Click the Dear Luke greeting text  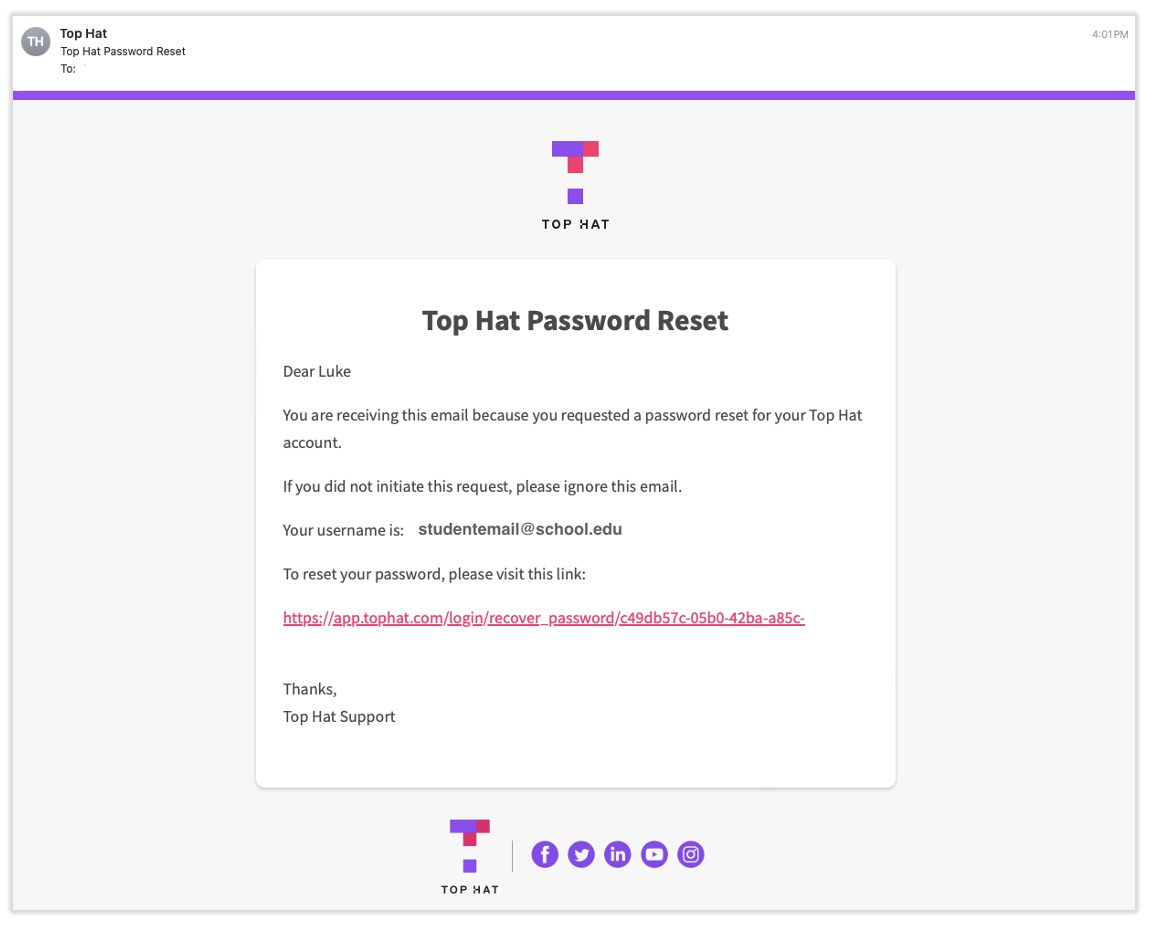[x=317, y=372]
